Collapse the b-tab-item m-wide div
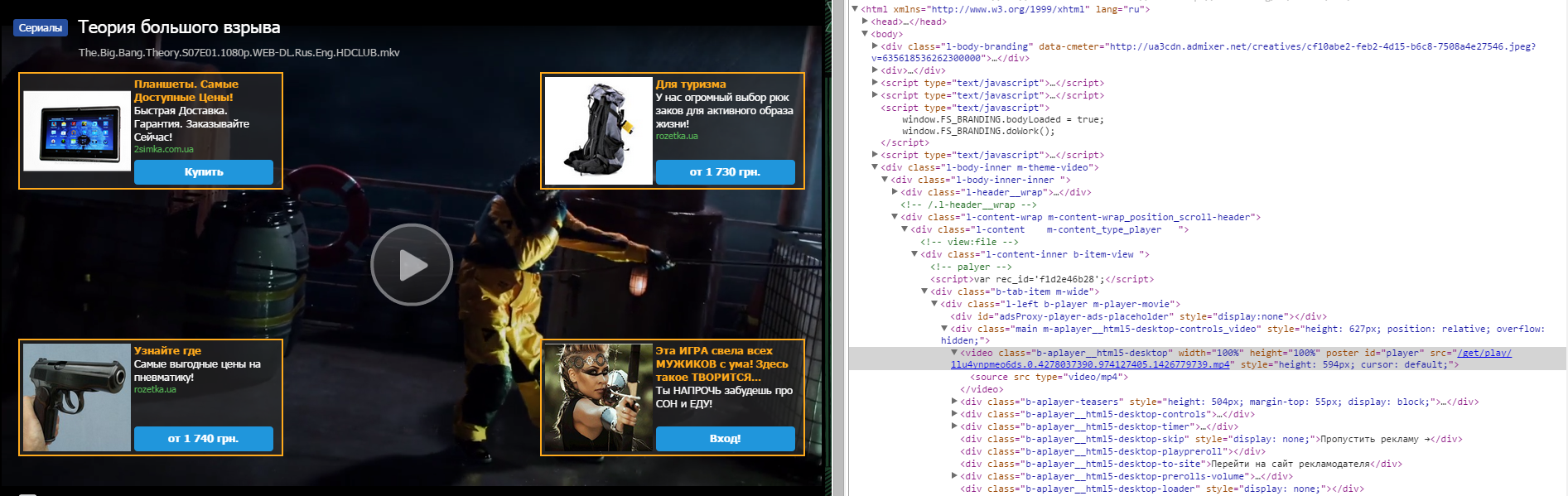1568x496 pixels. [925, 291]
